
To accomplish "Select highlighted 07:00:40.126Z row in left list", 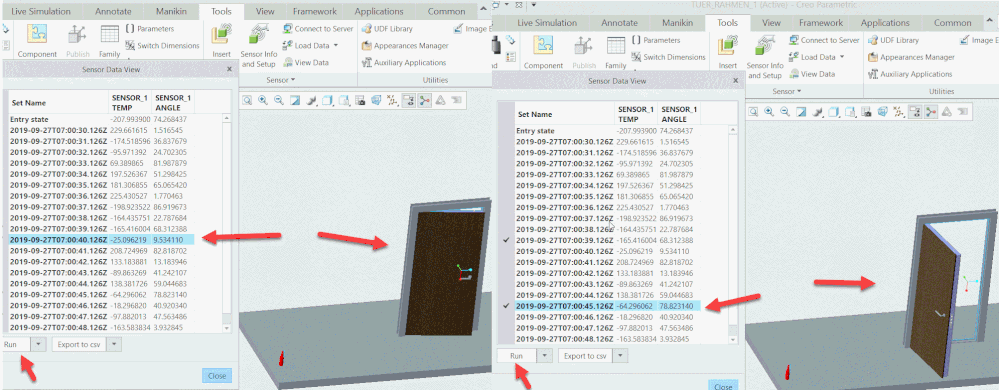I will [x=101, y=240].
